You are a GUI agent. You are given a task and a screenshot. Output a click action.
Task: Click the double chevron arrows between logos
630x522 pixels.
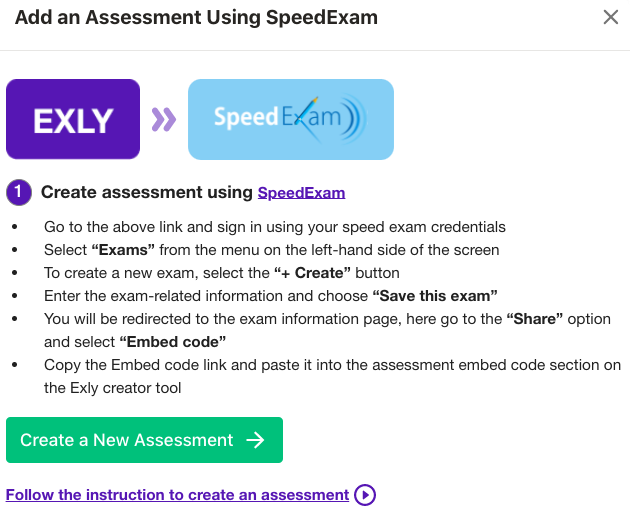point(163,120)
